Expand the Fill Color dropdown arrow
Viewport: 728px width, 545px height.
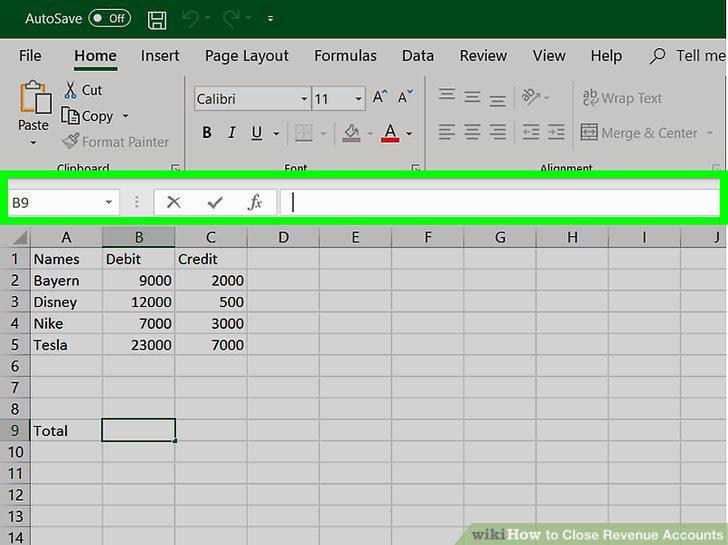tap(370, 134)
